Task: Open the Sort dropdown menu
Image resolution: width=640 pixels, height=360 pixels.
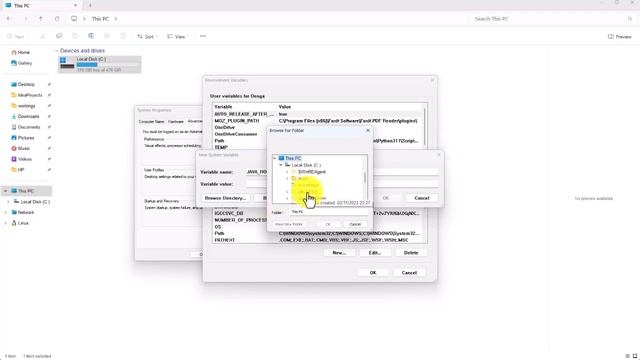Action: 147,36
